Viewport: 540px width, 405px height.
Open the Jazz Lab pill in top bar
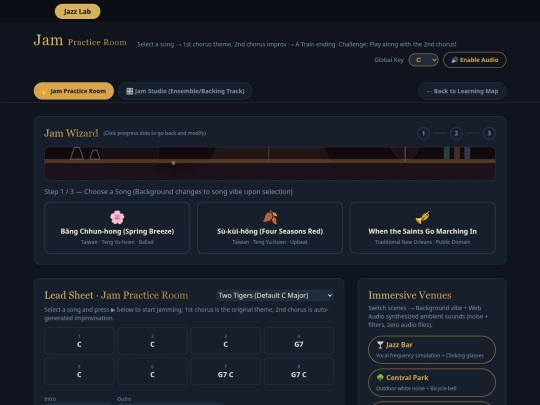coord(77,11)
